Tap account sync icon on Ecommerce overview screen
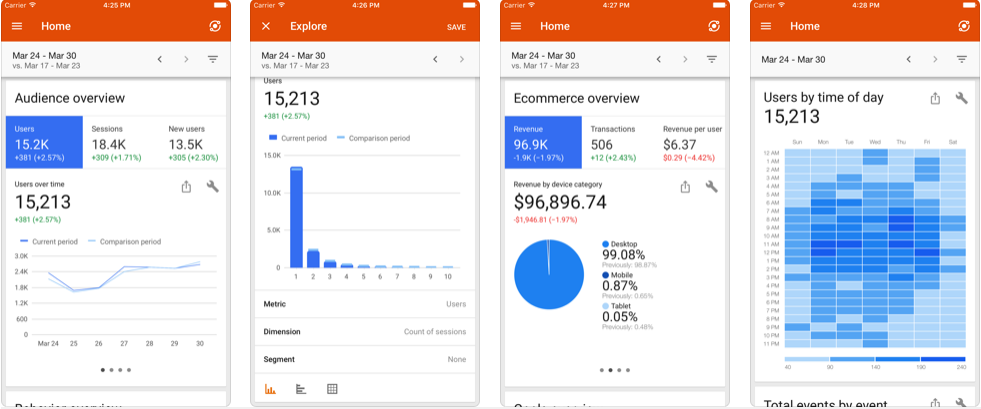The image size is (981, 409). point(714,26)
